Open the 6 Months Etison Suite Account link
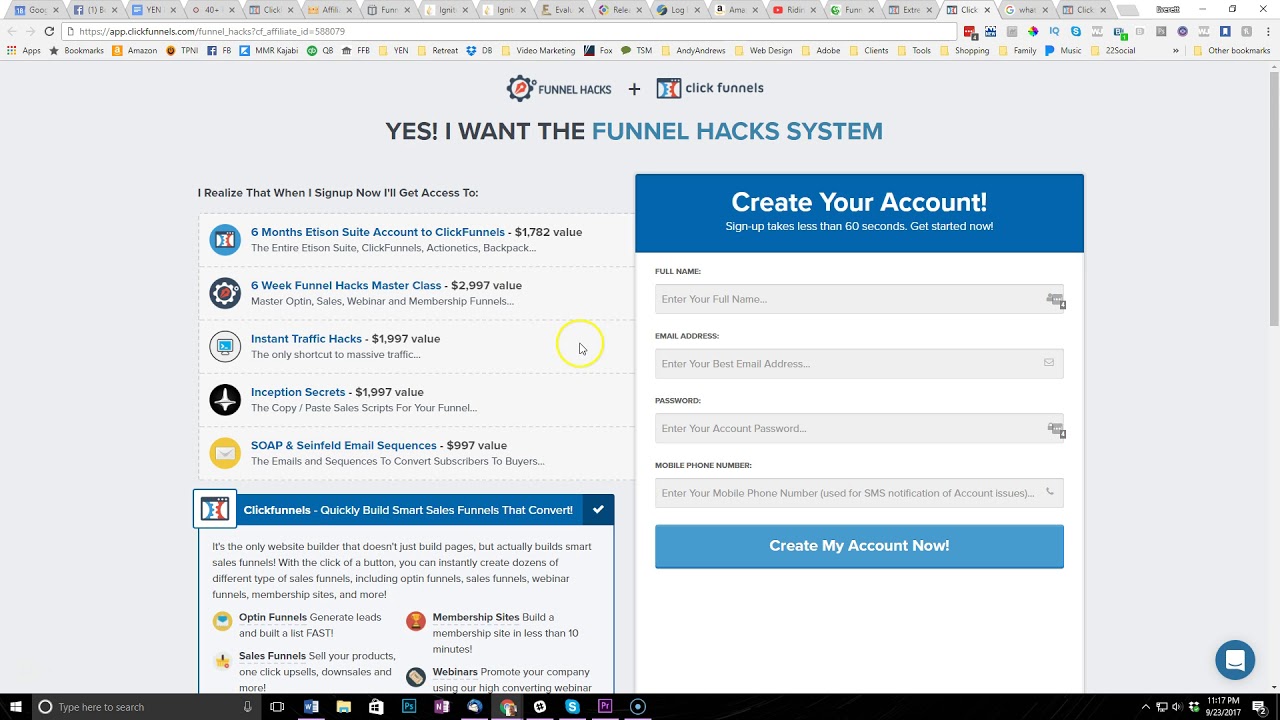This screenshot has height=720, width=1280. pos(378,232)
